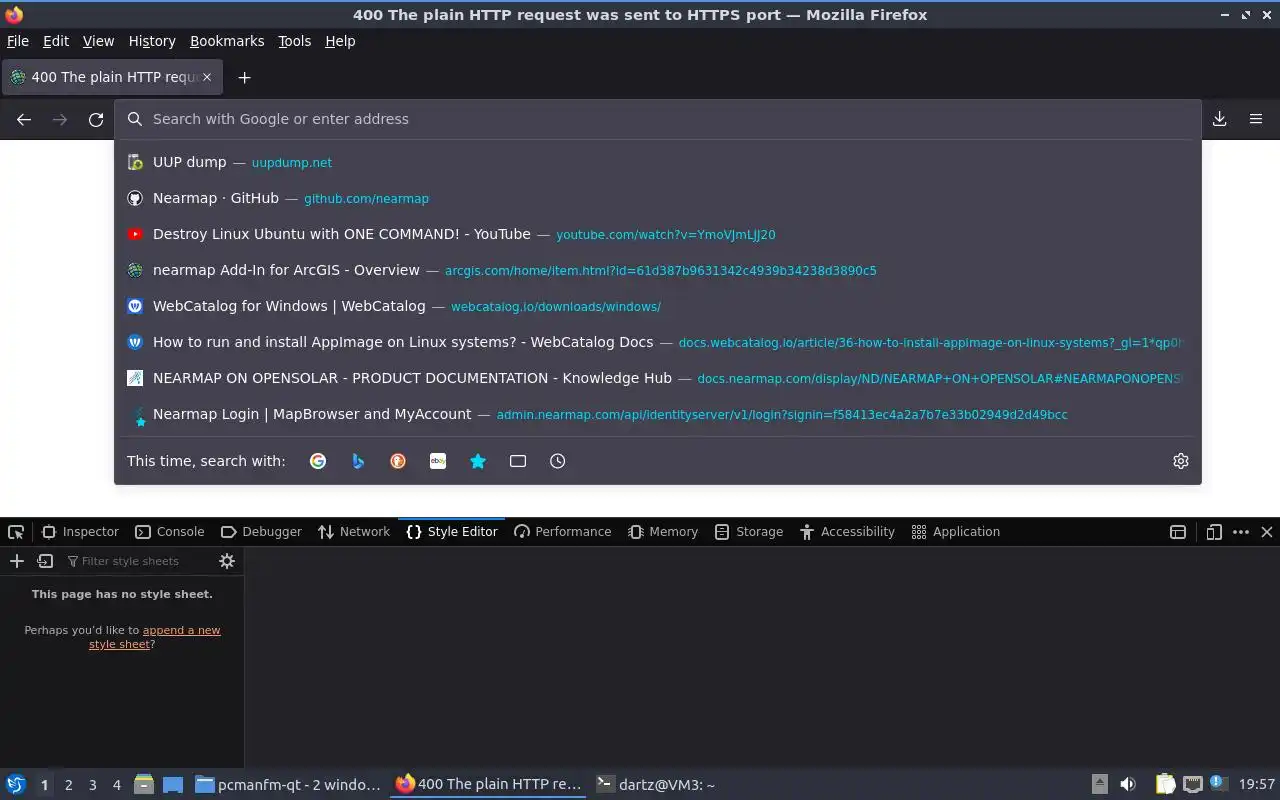The width and height of the screenshot is (1280, 800).
Task: Open the File menu
Action: click(18, 41)
